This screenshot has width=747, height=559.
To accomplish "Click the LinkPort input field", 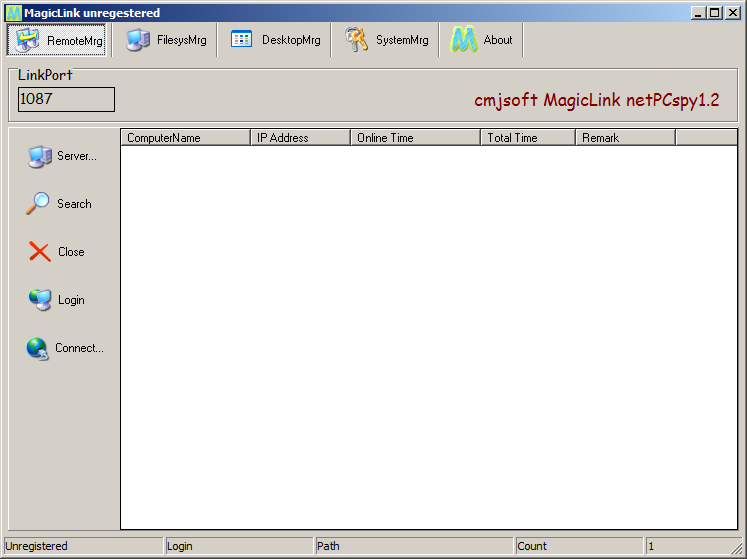I will [x=66, y=99].
